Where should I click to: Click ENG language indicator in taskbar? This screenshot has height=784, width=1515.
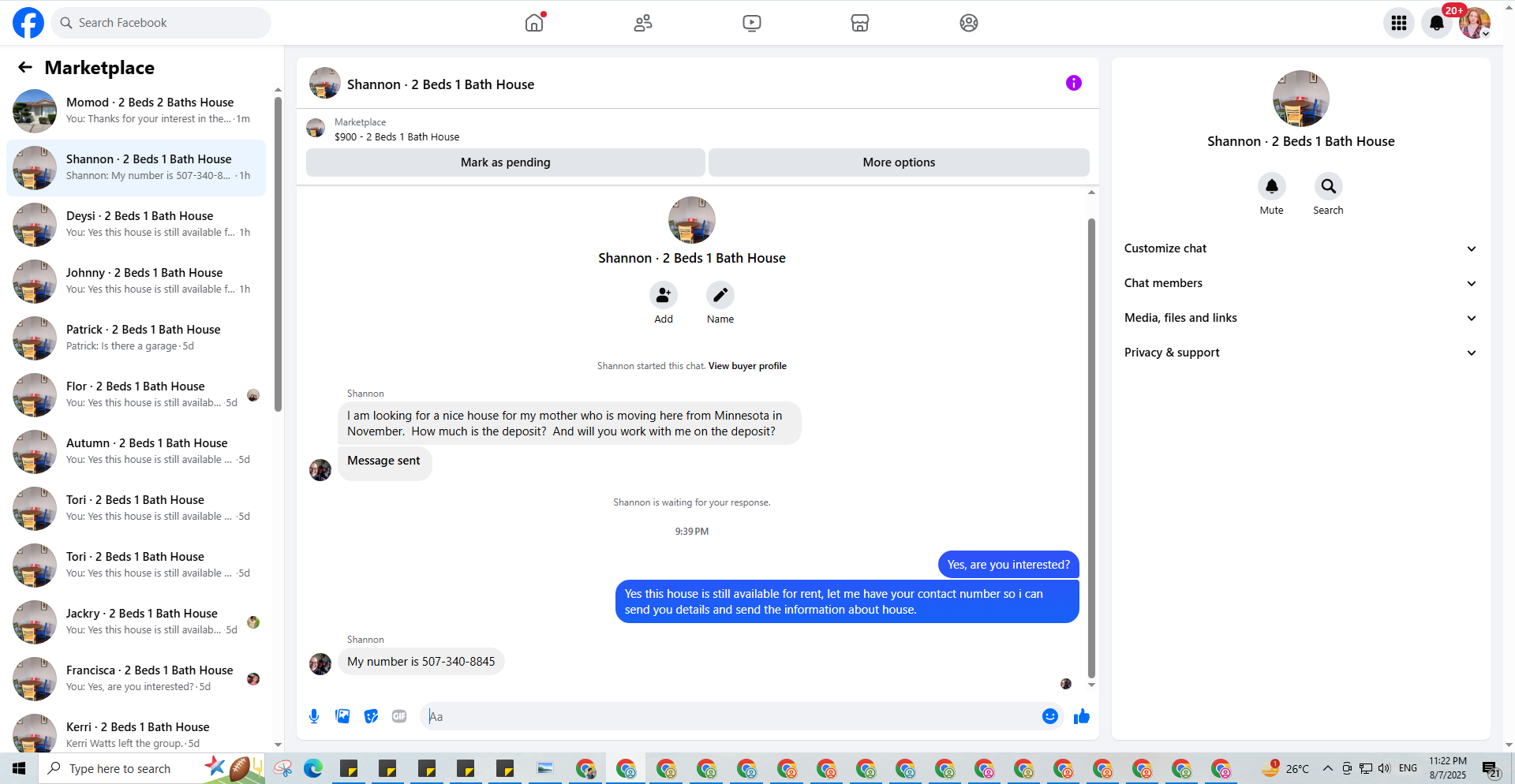pyautogui.click(x=1408, y=768)
